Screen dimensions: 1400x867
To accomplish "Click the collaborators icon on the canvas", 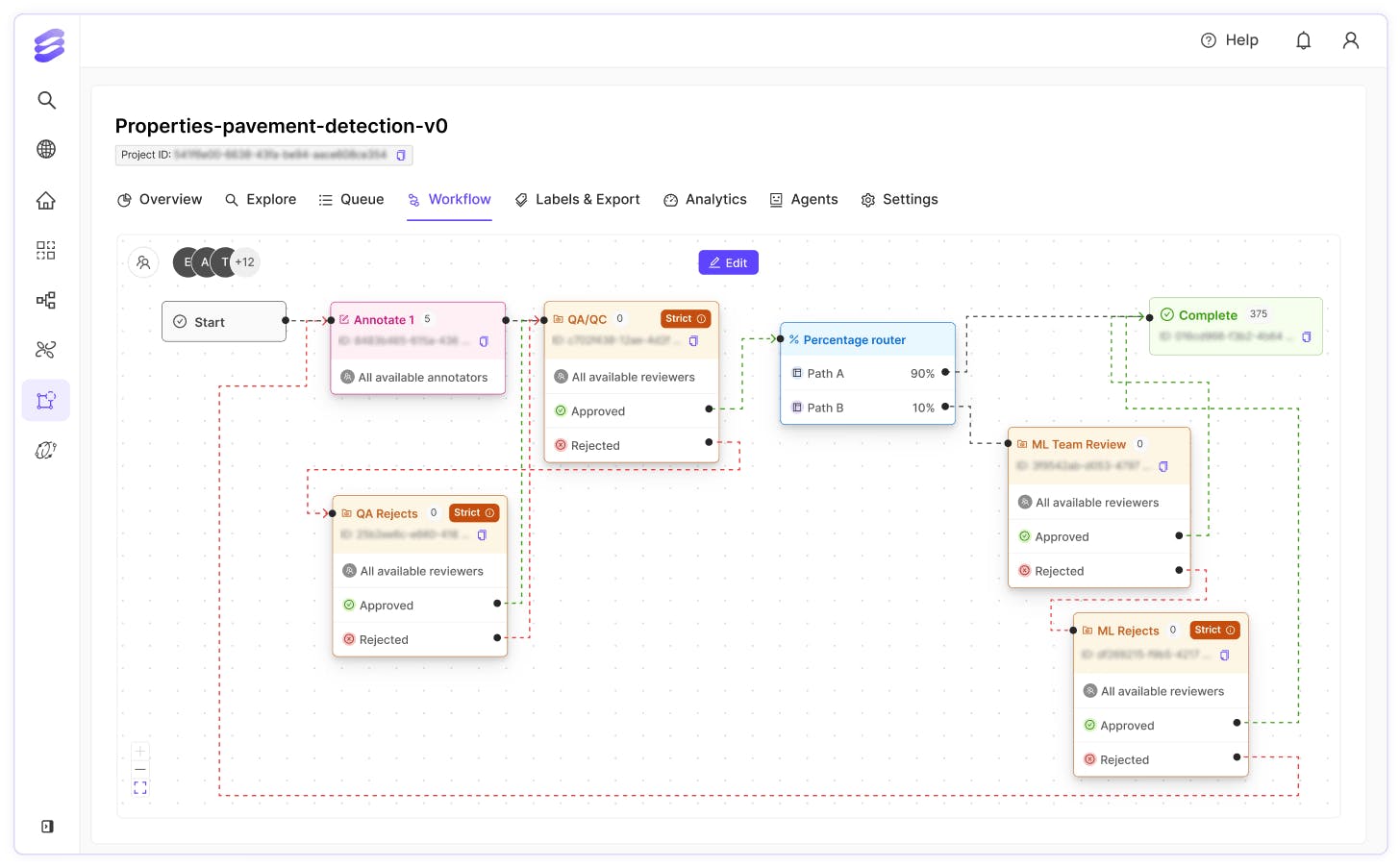I will (x=143, y=262).
